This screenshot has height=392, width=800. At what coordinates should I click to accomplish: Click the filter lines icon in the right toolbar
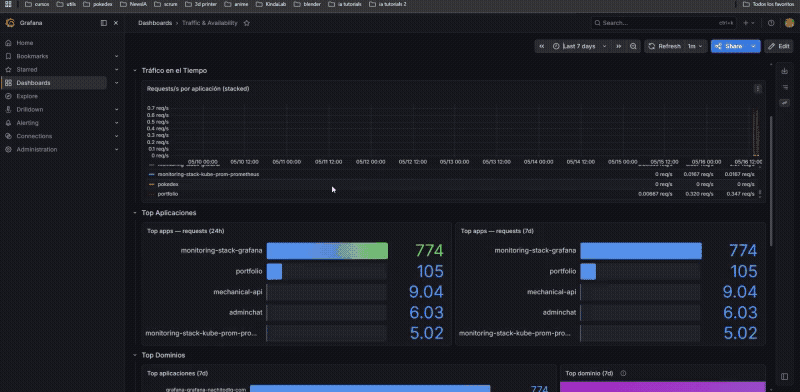coord(785,87)
